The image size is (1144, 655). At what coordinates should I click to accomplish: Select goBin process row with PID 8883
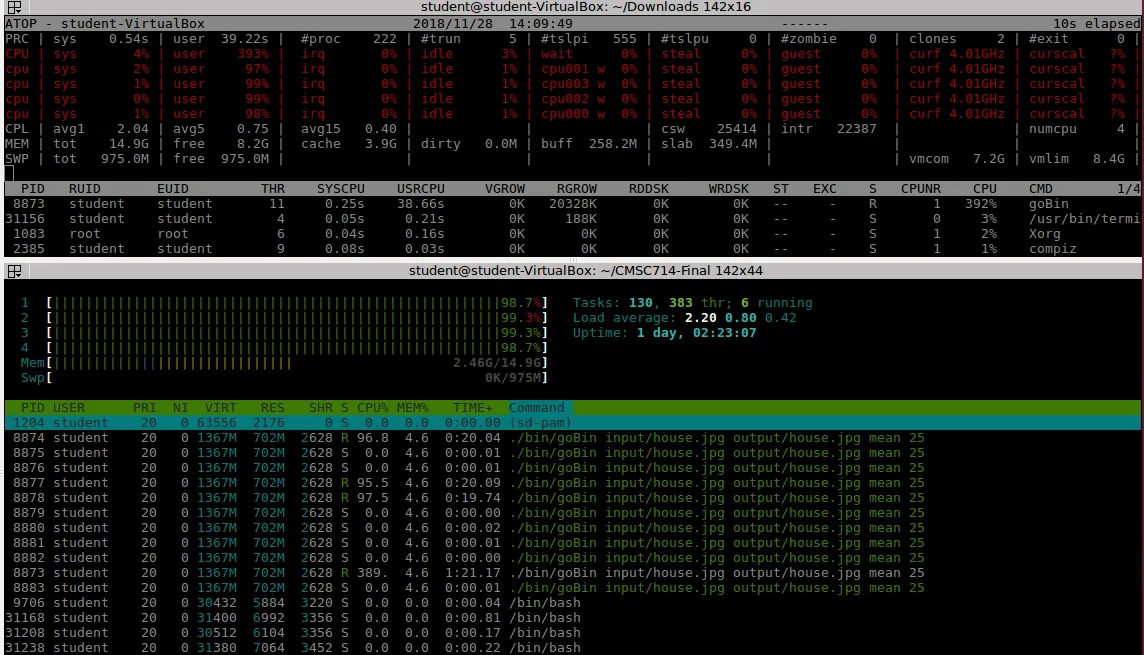tap(573, 588)
